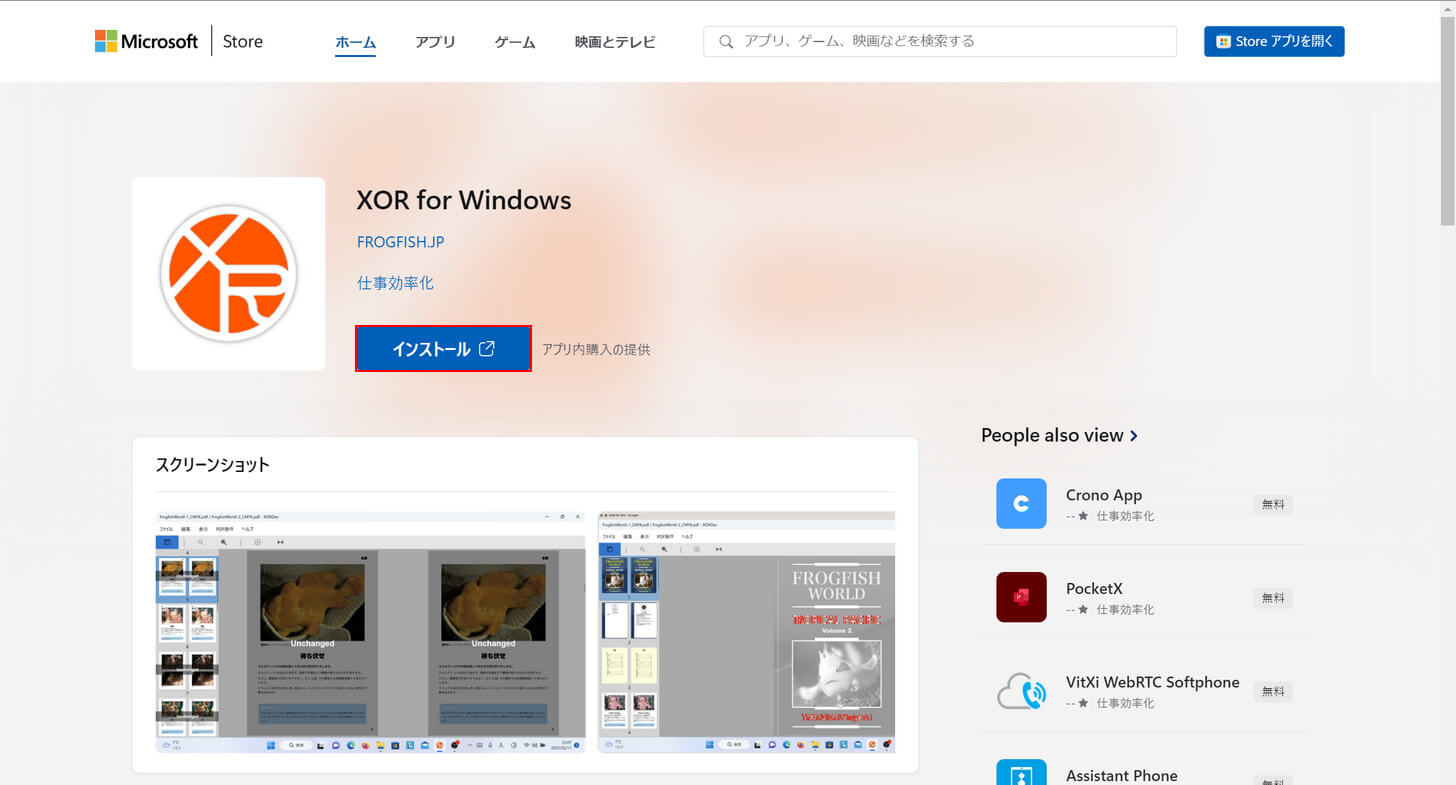This screenshot has height=785, width=1456.
Task: Click the VitXi WebRTC Softphone icon
Action: (1021, 691)
